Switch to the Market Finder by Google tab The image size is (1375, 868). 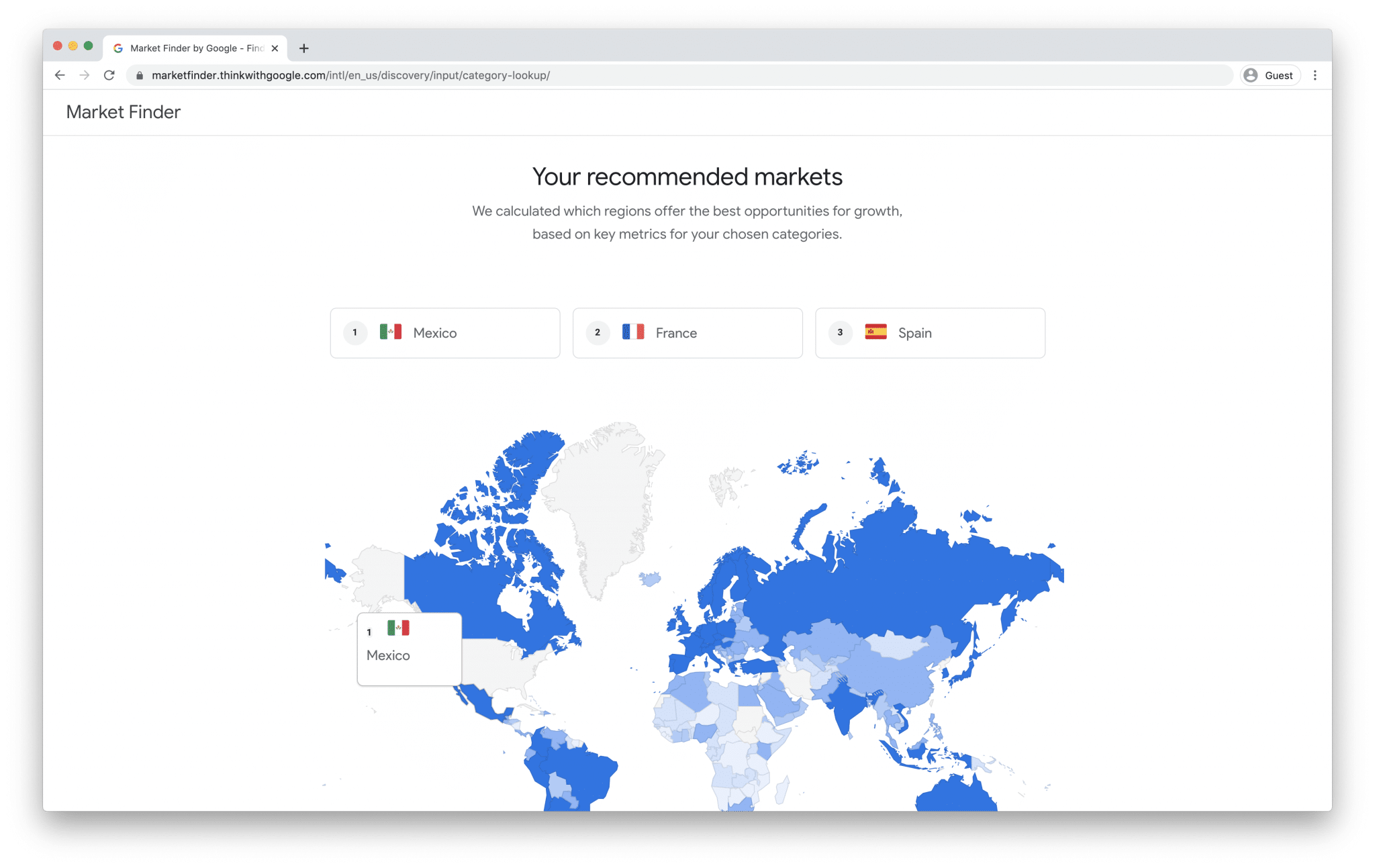pos(195,48)
